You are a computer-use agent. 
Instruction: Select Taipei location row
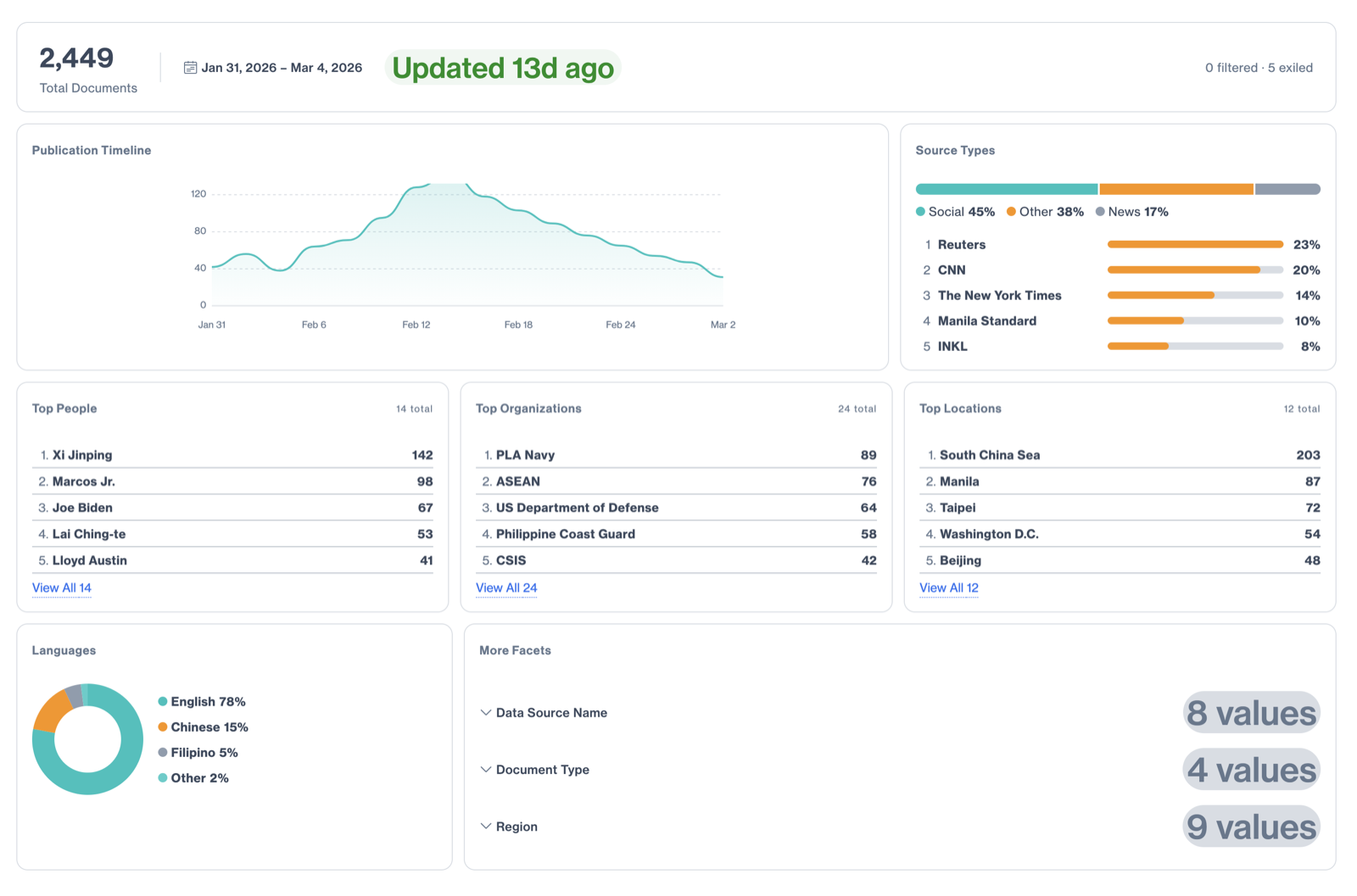(x=1120, y=508)
